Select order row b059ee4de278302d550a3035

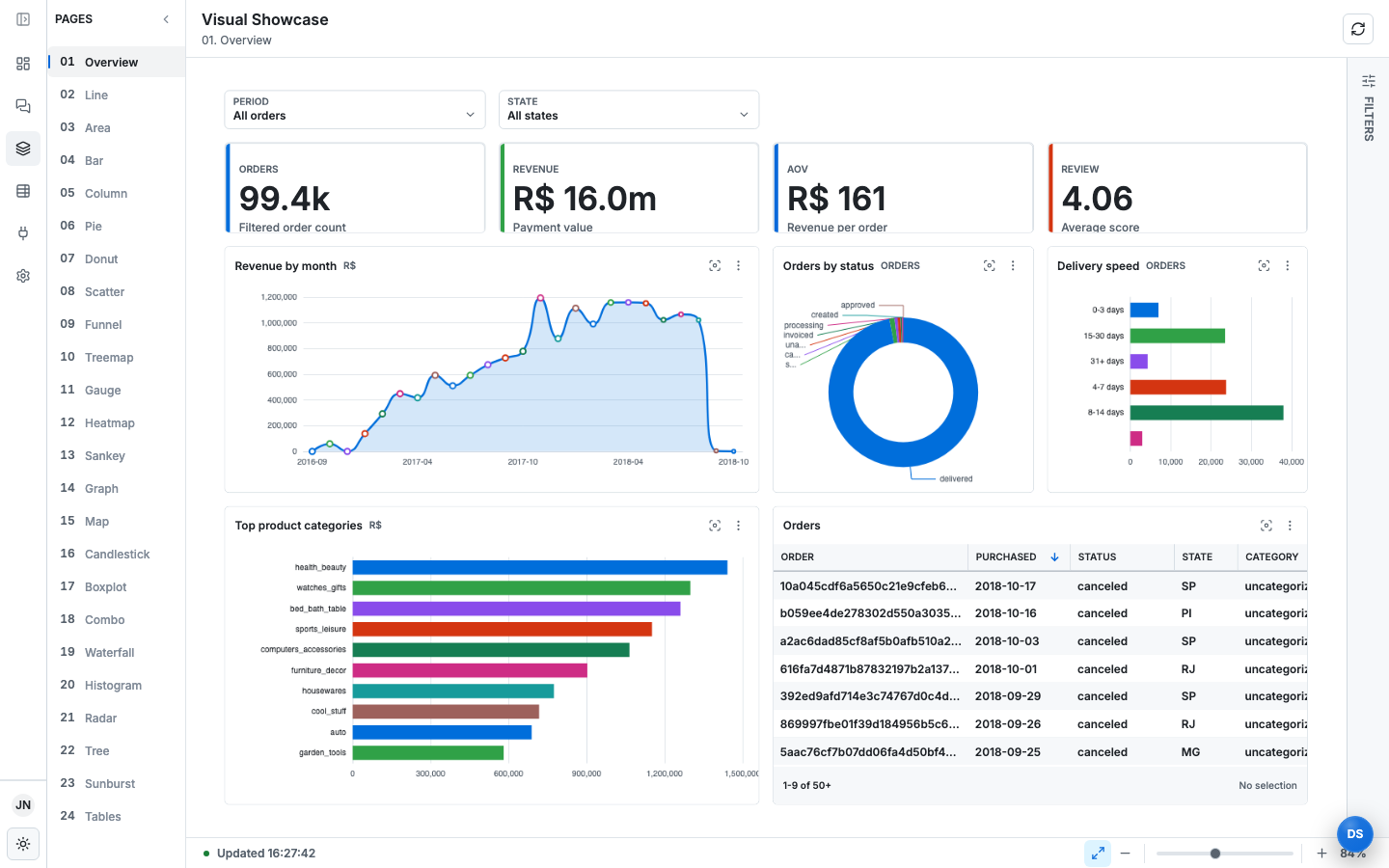tap(1040, 613)
